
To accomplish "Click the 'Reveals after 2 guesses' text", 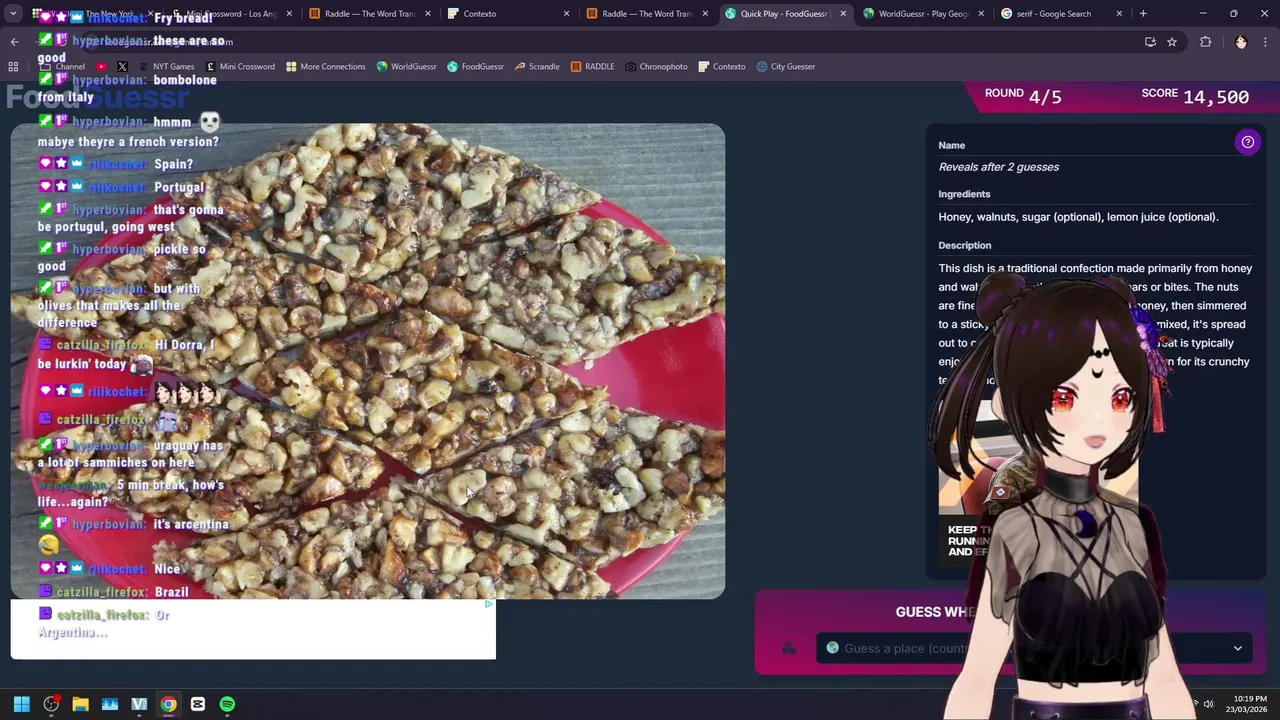I will (998, 167).
